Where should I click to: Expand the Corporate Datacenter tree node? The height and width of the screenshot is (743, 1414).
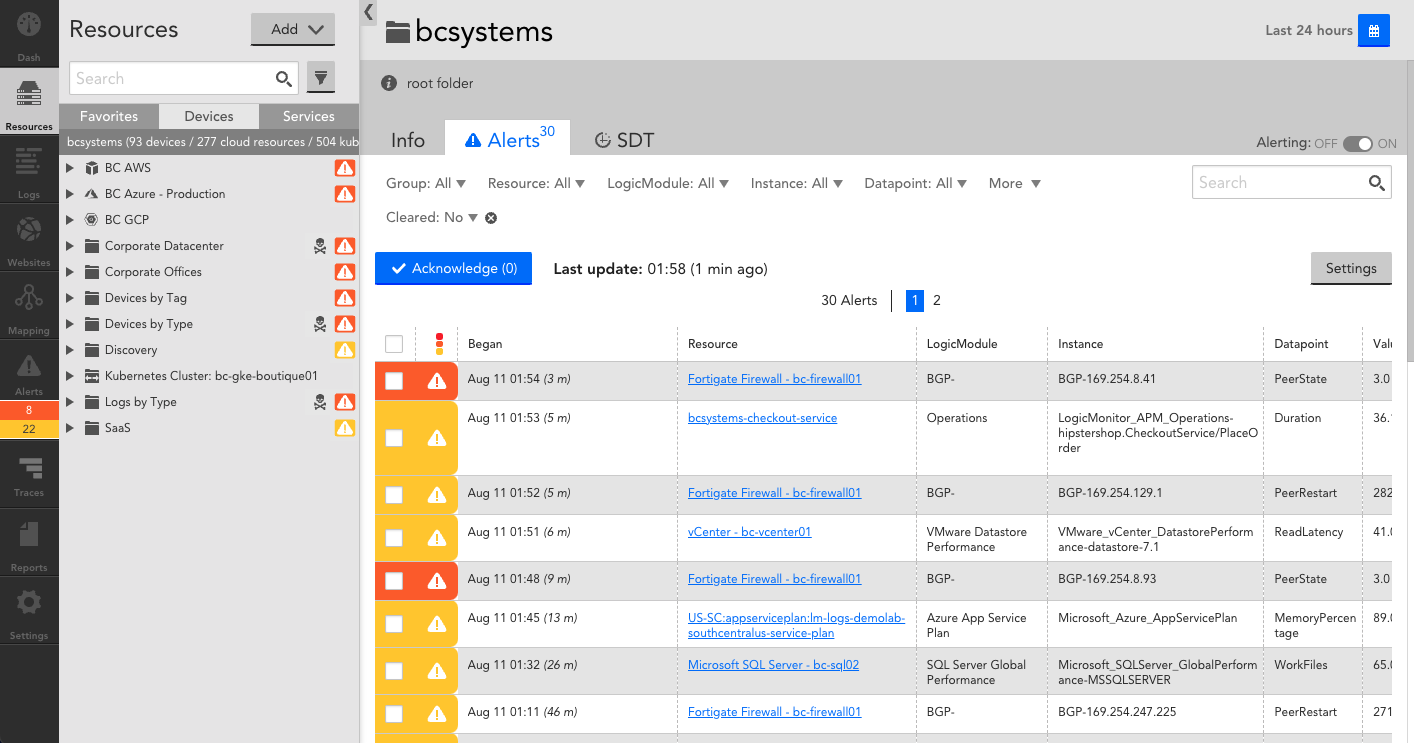point(70,246)
